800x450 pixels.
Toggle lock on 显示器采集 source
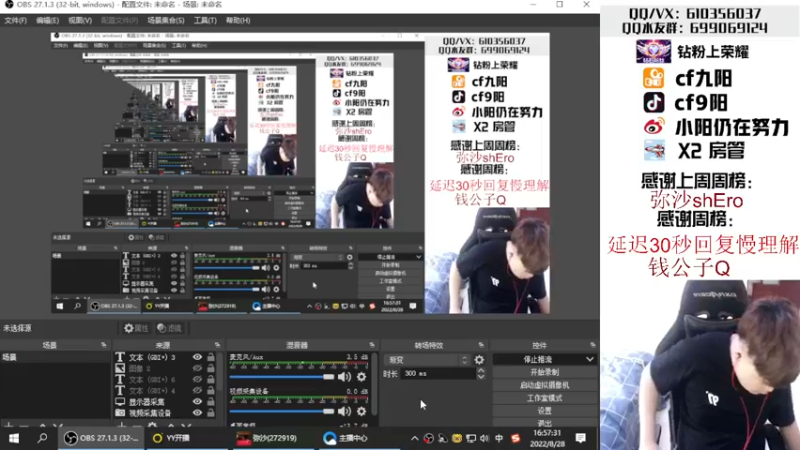pyautogui.click(x=211, y=402)
